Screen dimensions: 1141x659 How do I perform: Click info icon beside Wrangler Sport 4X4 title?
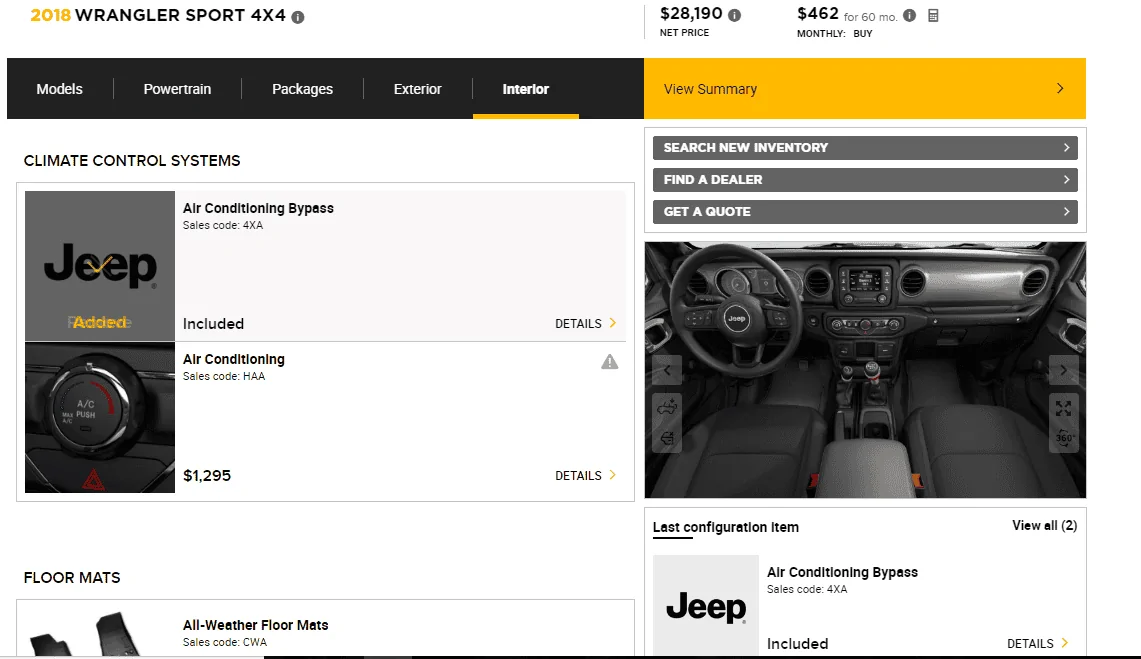click(x=298, y=17)
